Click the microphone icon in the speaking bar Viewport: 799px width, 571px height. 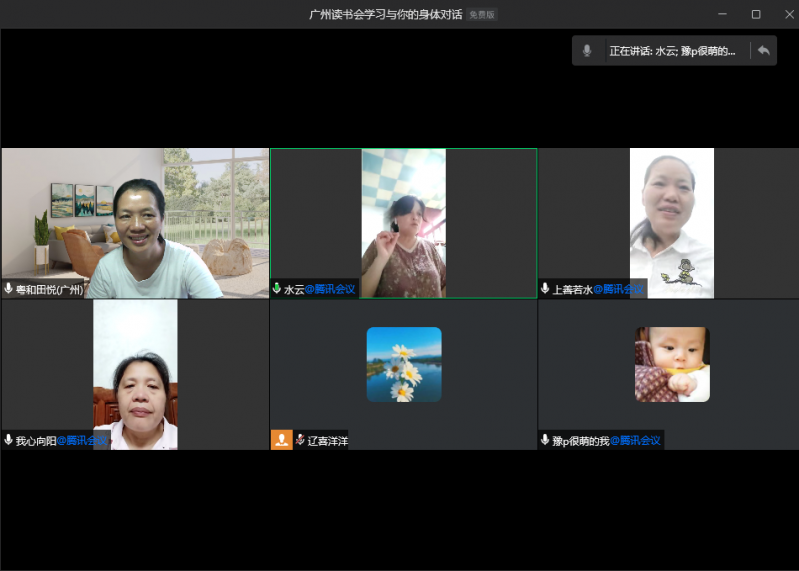pos(588,51)
